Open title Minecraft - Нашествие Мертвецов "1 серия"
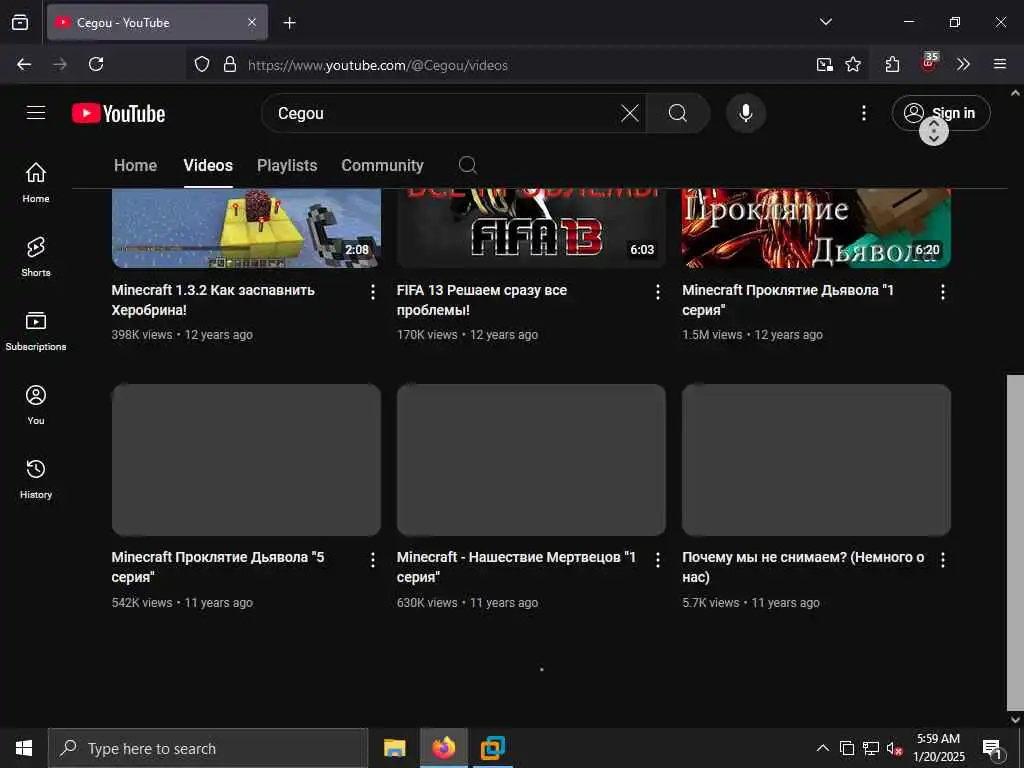Image resolution: width=1024 pixels, height=768 pixels. 516,567
